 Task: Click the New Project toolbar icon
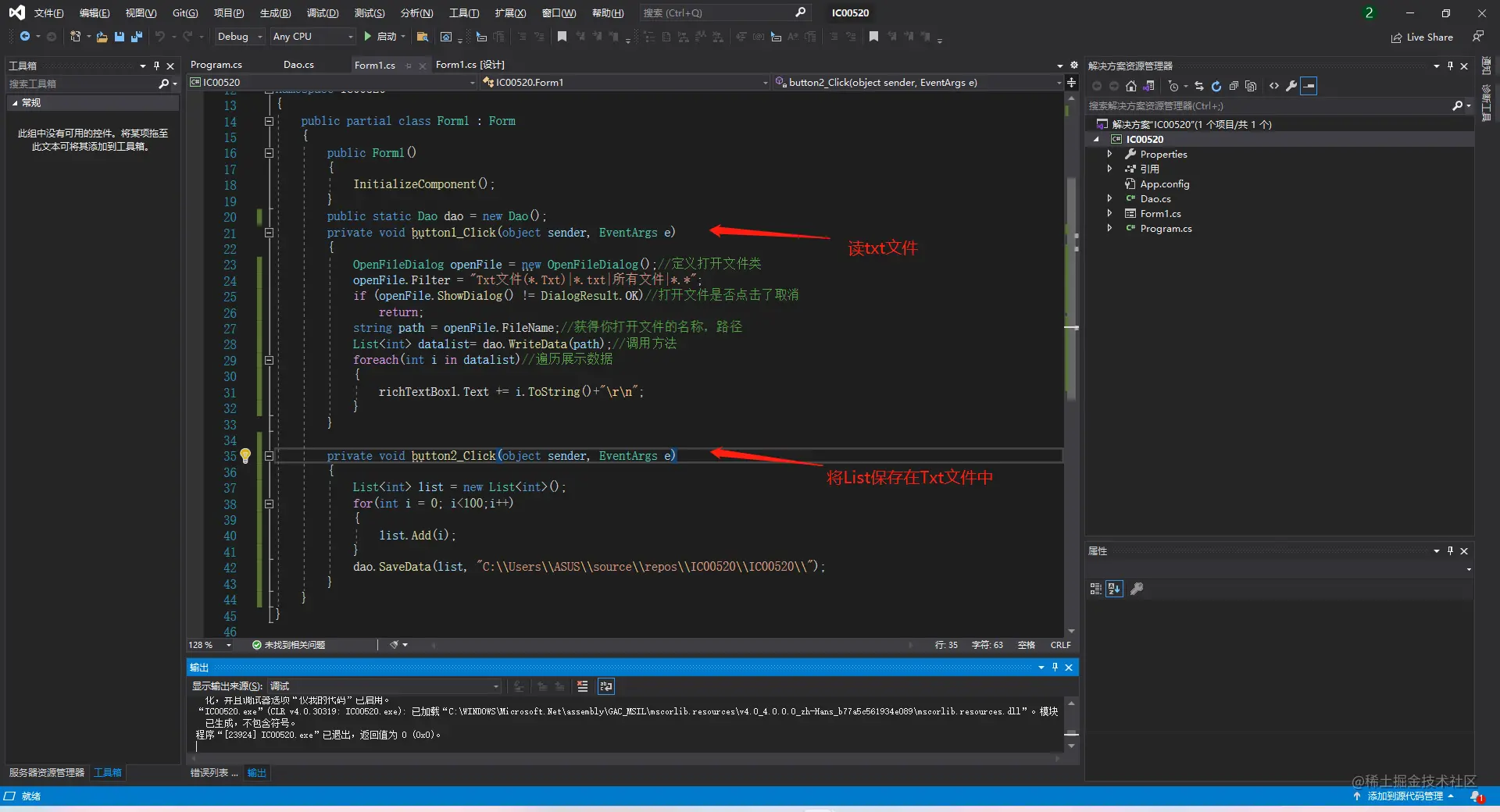tap(76, 37)
